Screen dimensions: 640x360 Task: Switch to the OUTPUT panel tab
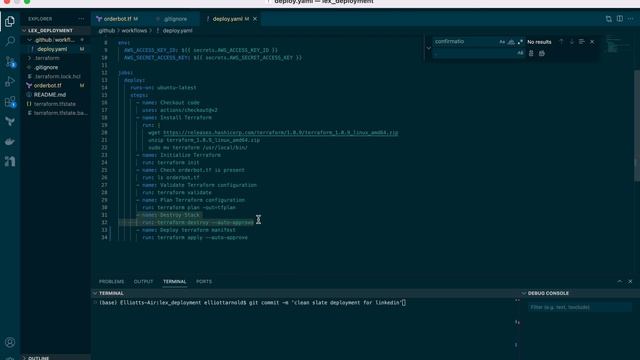tap(143, 282)
